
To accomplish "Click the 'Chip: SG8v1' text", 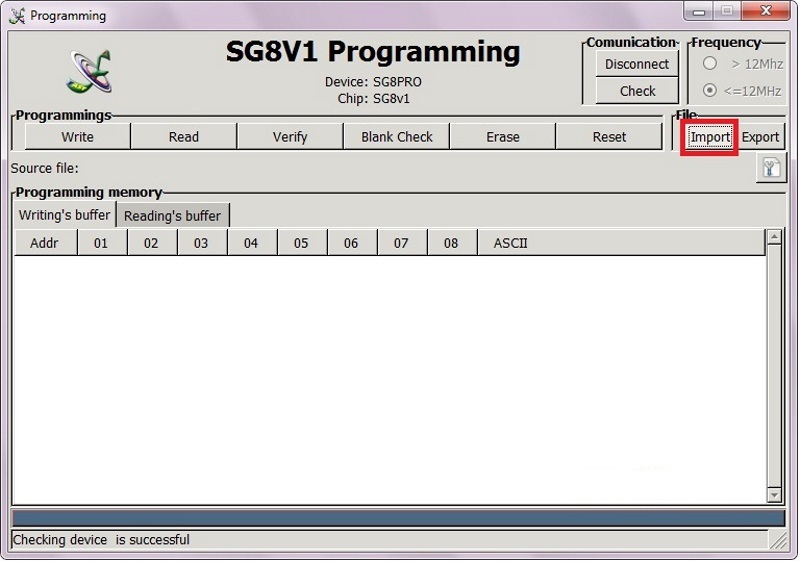I will [373, 98].
